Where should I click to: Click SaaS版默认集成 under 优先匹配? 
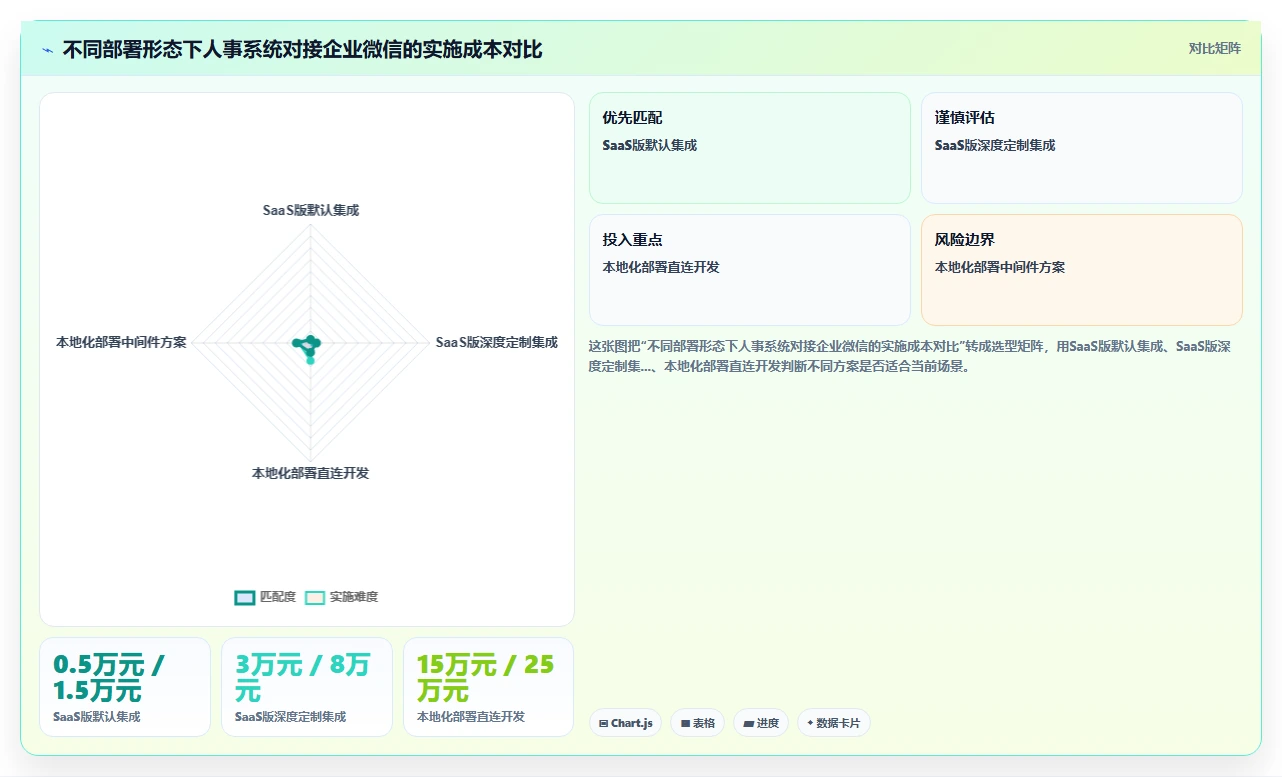click(x=649, y=145)
